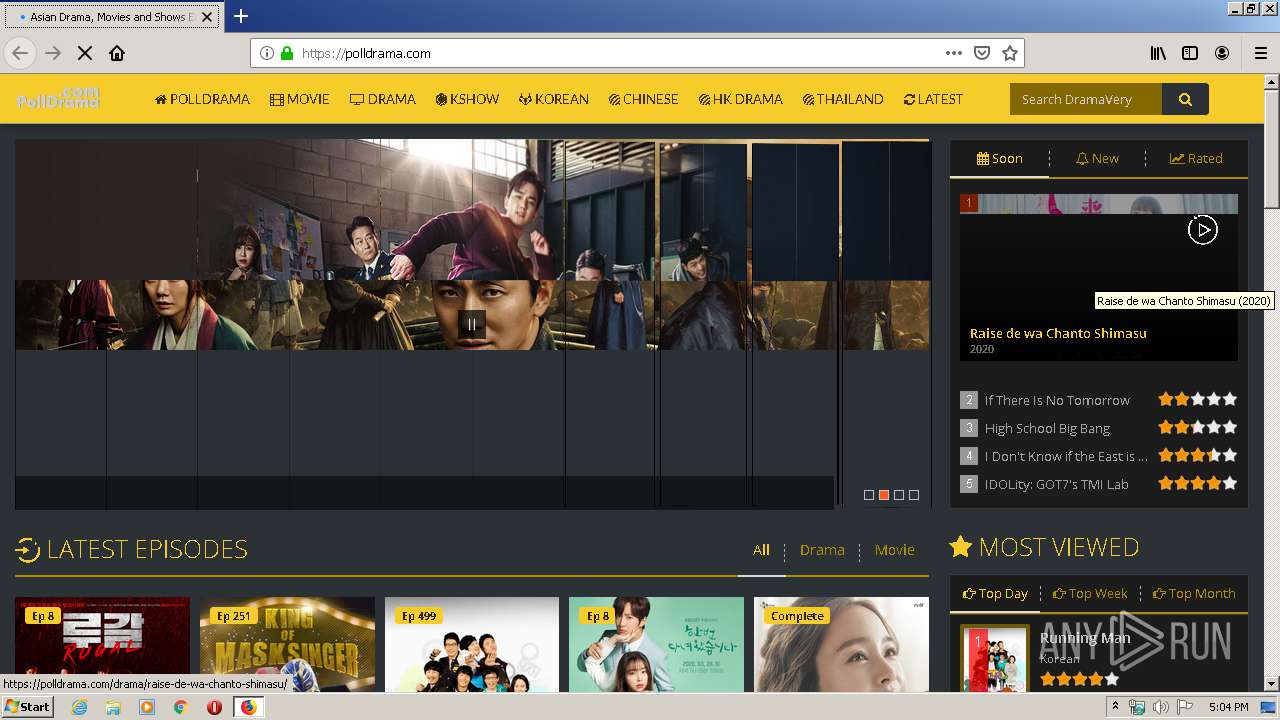Open page actions three-dot menu

point(953,53)
